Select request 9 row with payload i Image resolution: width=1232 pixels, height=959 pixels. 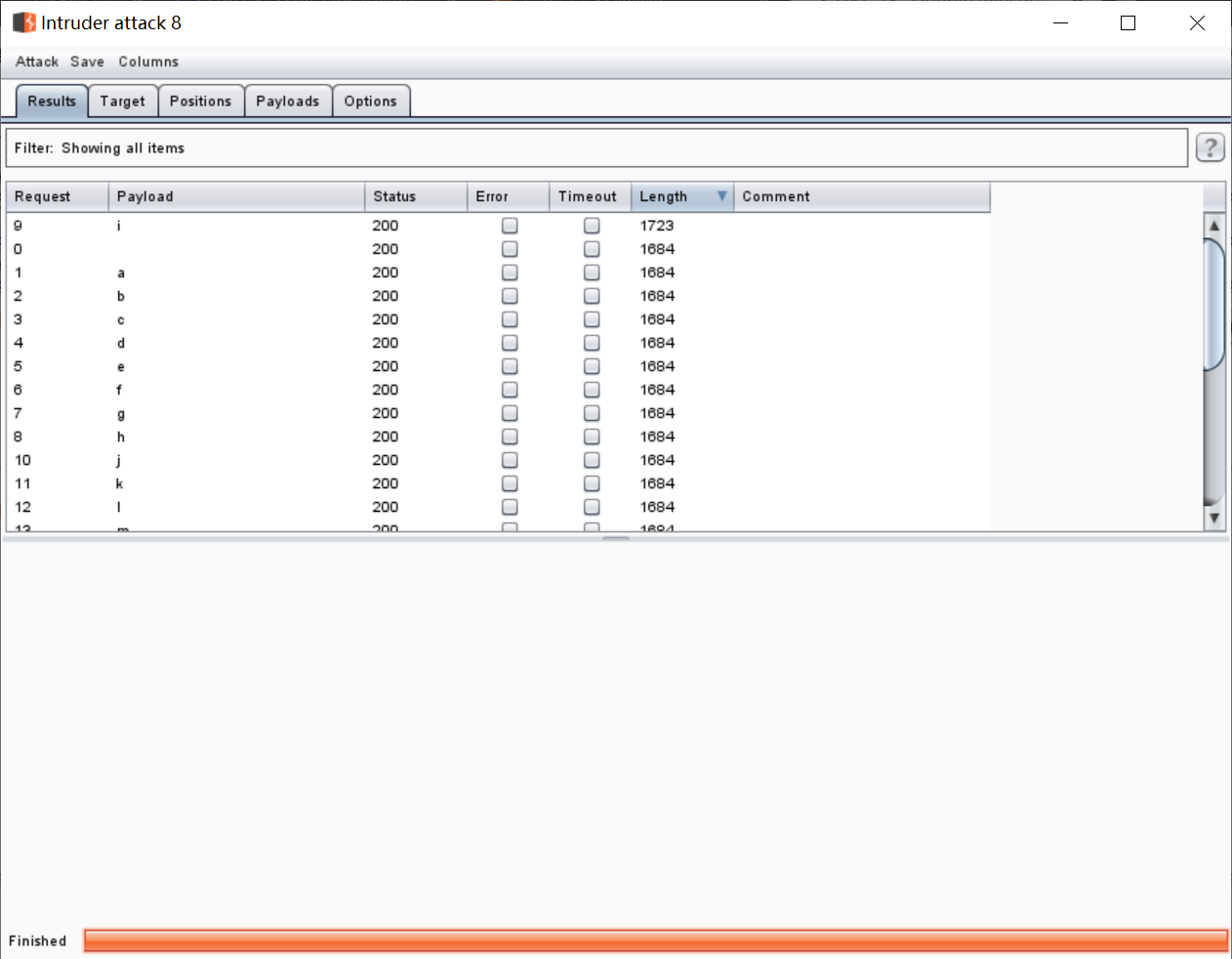(498, 226)
